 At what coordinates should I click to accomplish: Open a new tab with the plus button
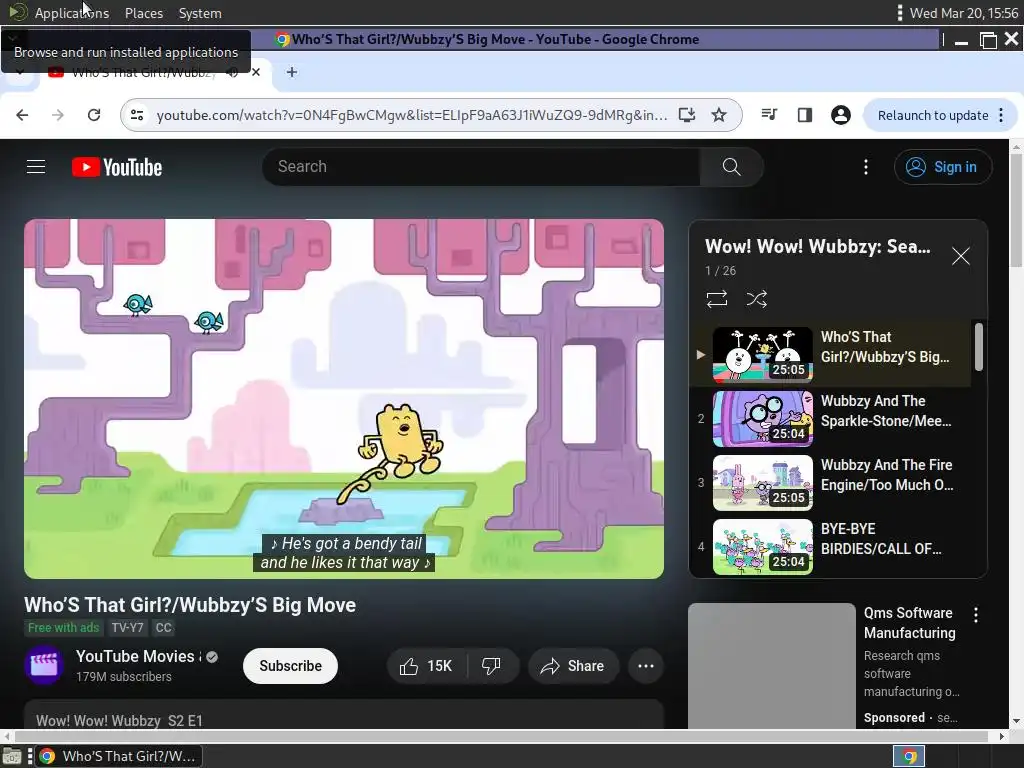(292, 72)
